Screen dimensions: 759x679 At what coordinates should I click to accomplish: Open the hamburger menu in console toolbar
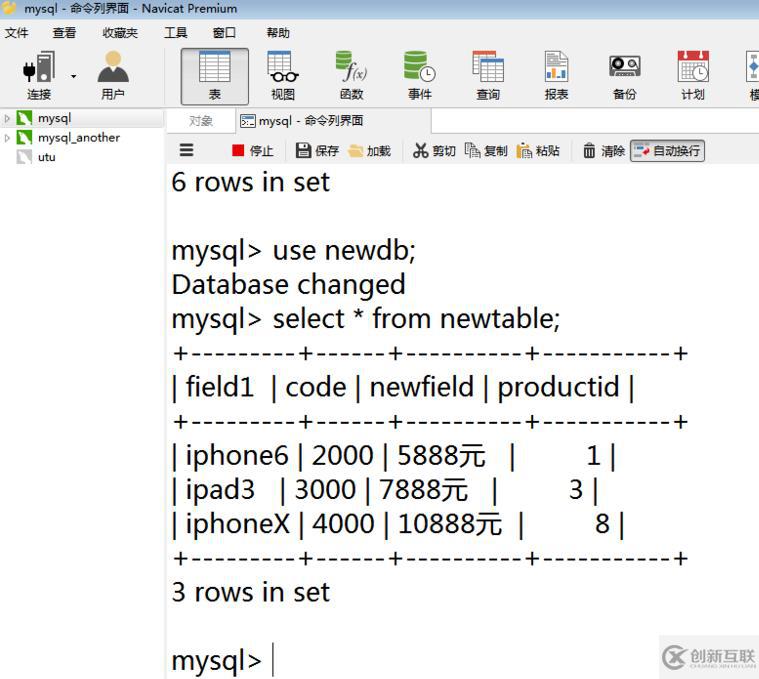[x=186, y=151]
